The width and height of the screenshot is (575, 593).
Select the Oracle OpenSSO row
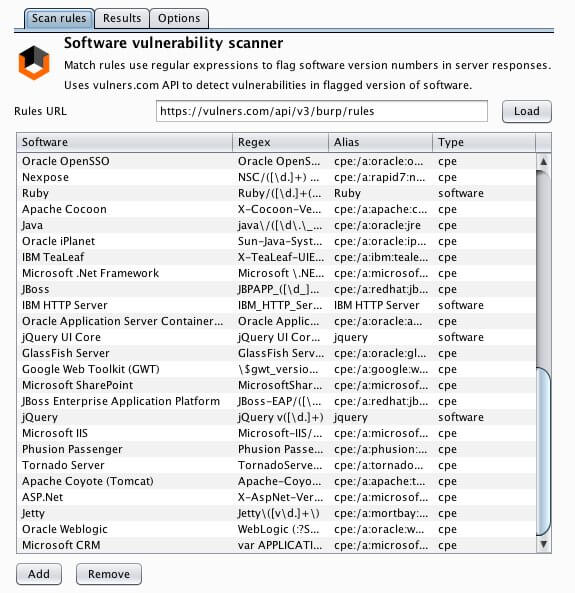tap(276, 161)
